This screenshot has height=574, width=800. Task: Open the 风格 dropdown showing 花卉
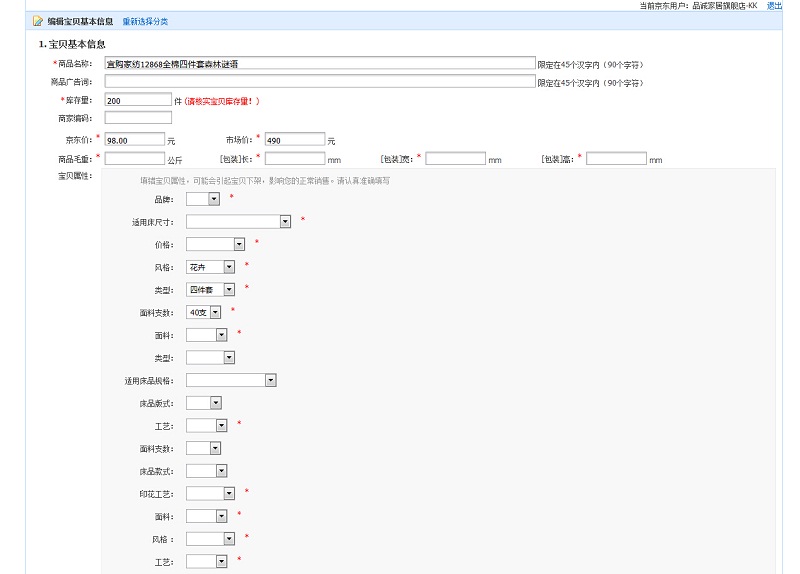tap(211, 267)
